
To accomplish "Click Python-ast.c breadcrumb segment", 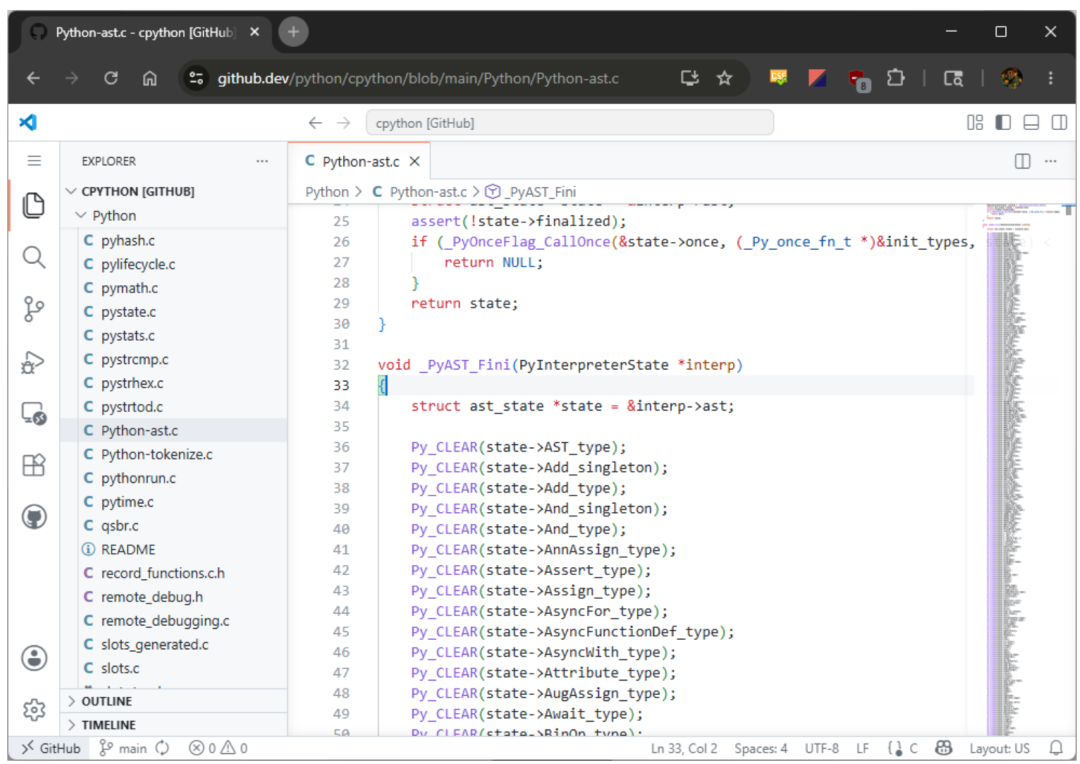I will (x=419, y=192).
